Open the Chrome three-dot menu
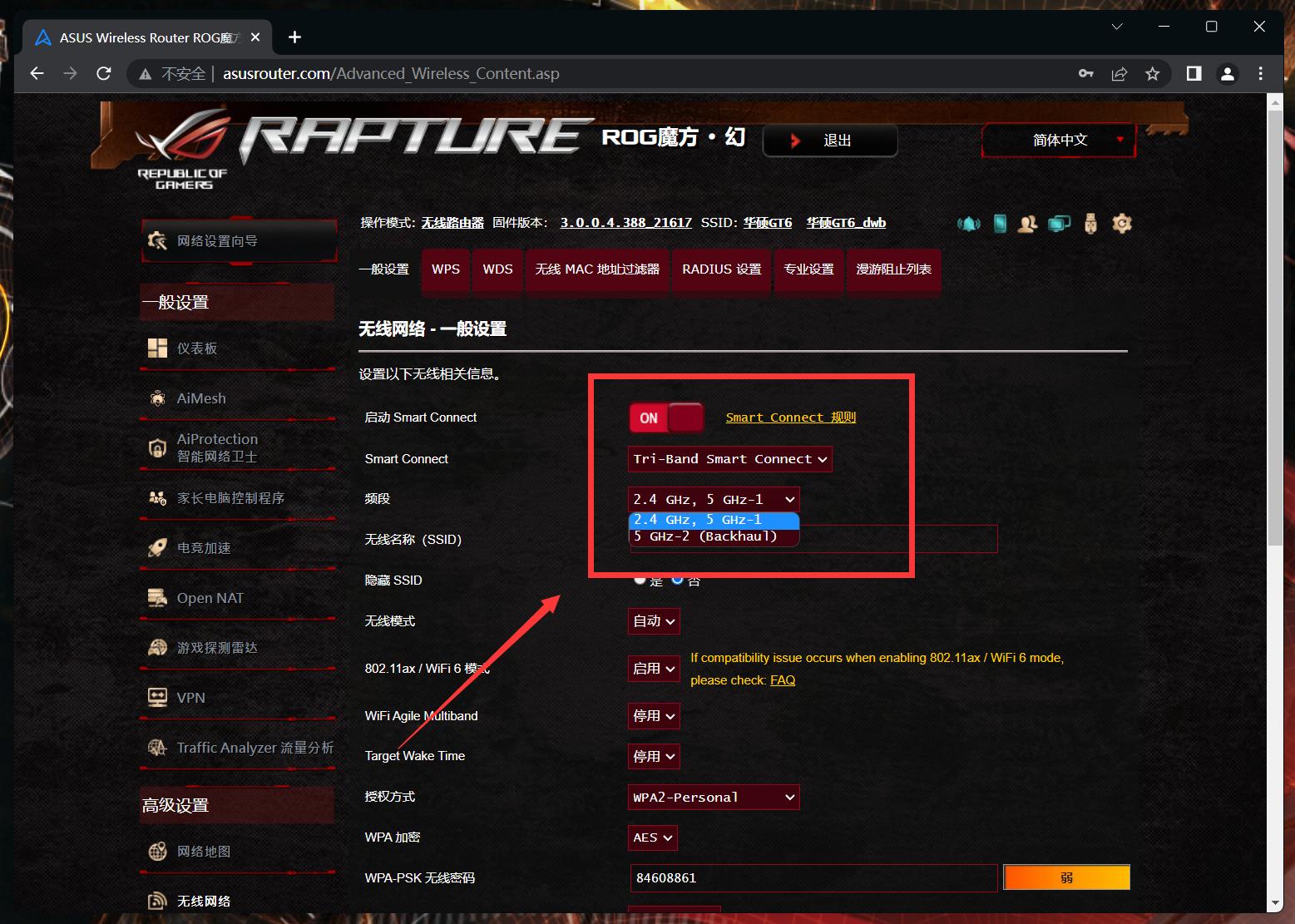The width and height of the screenshot is (1295, 924). pos(1261,73)
